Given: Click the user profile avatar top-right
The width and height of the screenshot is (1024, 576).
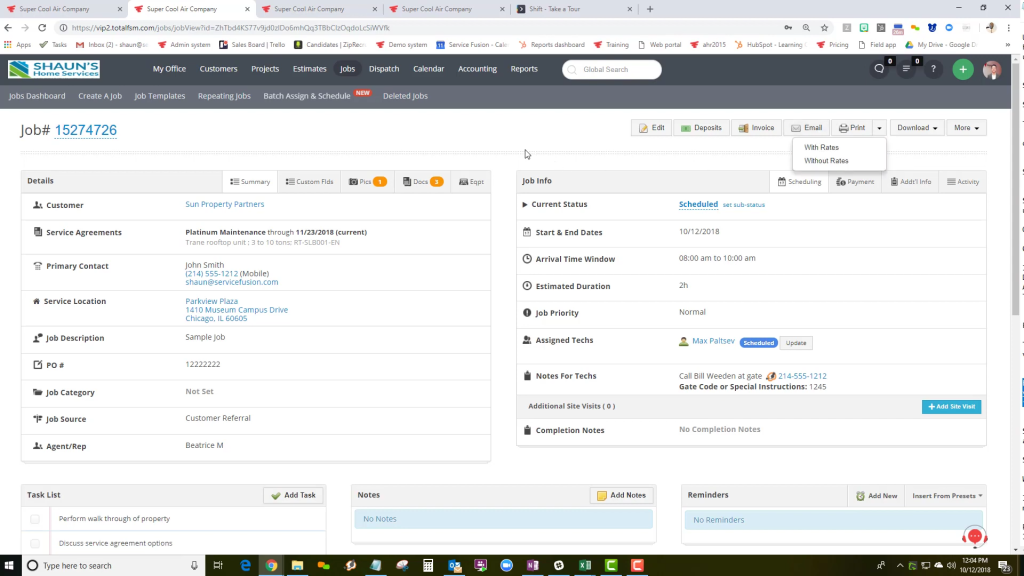Looking at the screenshot, I should pyautogui.click(x=991, y=69).
